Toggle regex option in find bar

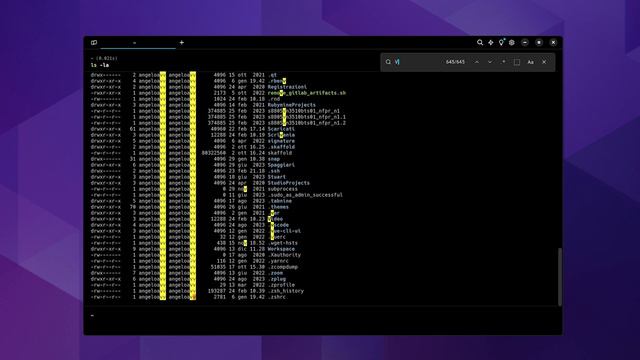point(503,62)
